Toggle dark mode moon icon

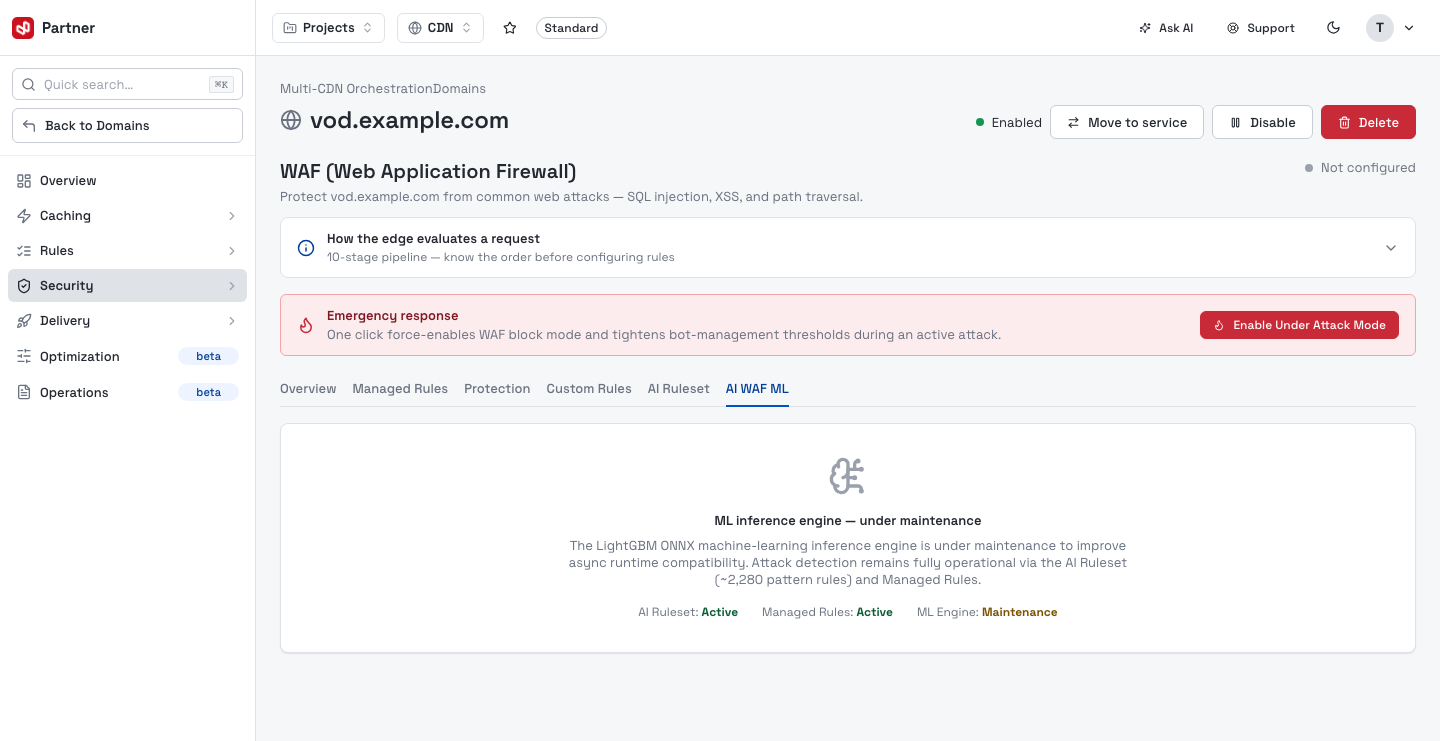click(x=1333, y=28)
